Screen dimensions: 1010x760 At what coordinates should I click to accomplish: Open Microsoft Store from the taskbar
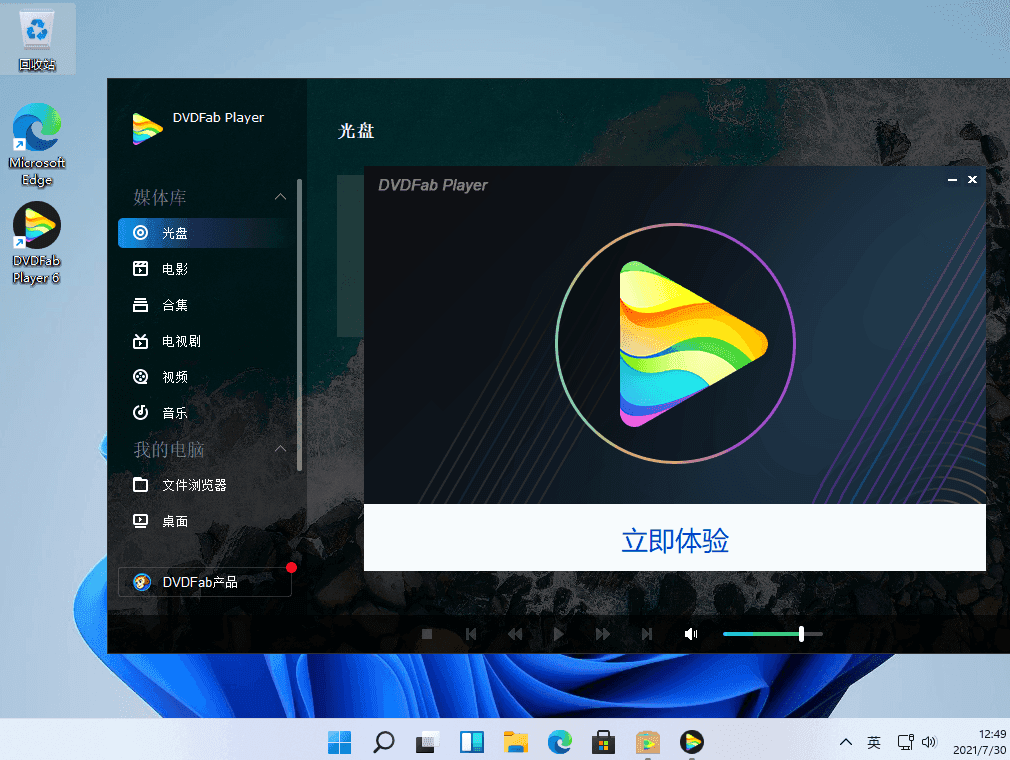(x=604, y=742)
